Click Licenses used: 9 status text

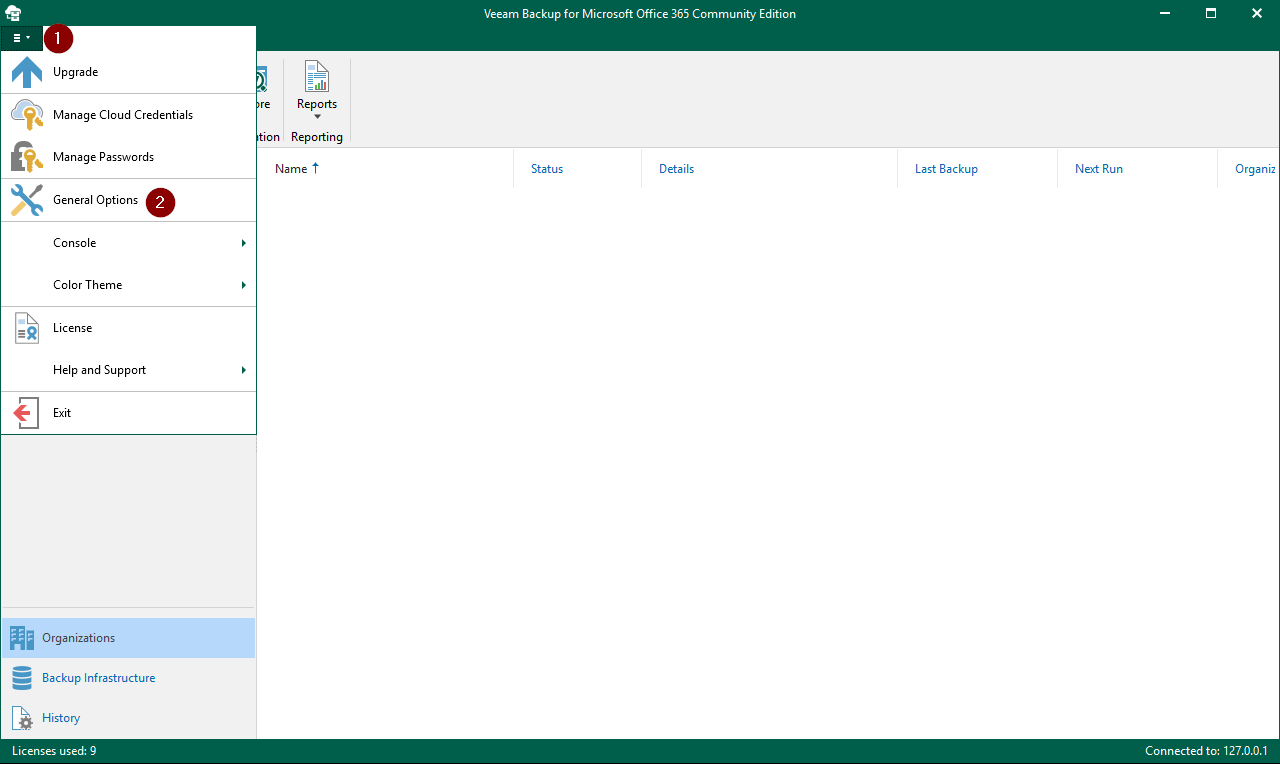[x=54, y=751]
